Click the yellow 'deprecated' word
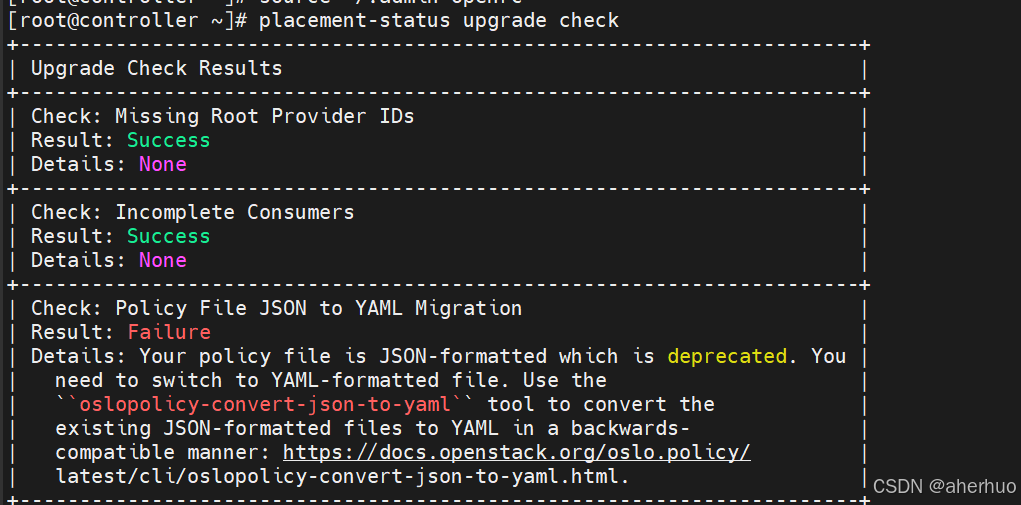This screenshot has width=1021, height=505. click(x=727, y=357)
